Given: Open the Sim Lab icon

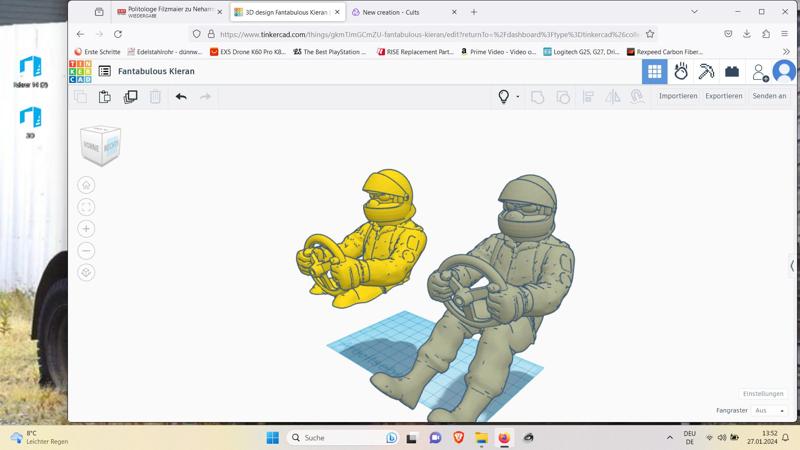Looking at the screenshot, I should (681, 71).
